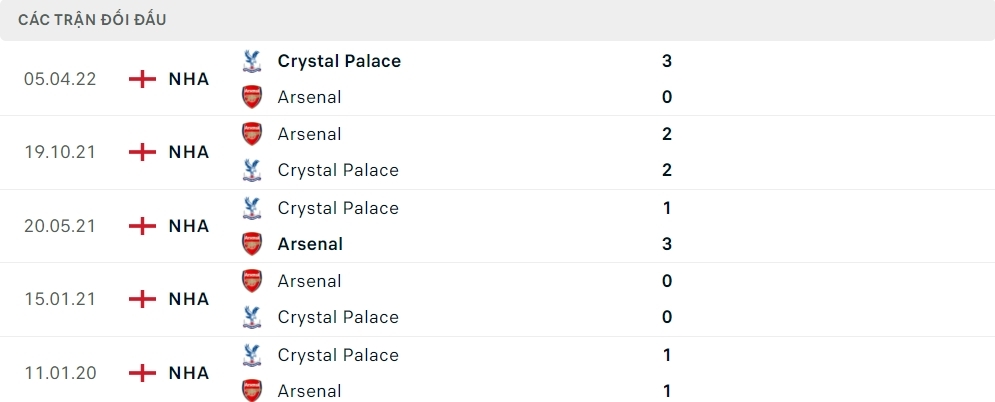This screenshot has width=995, height=402.
Task: Click England flag in the 05.04.22 row
Action: click(143, 79)
